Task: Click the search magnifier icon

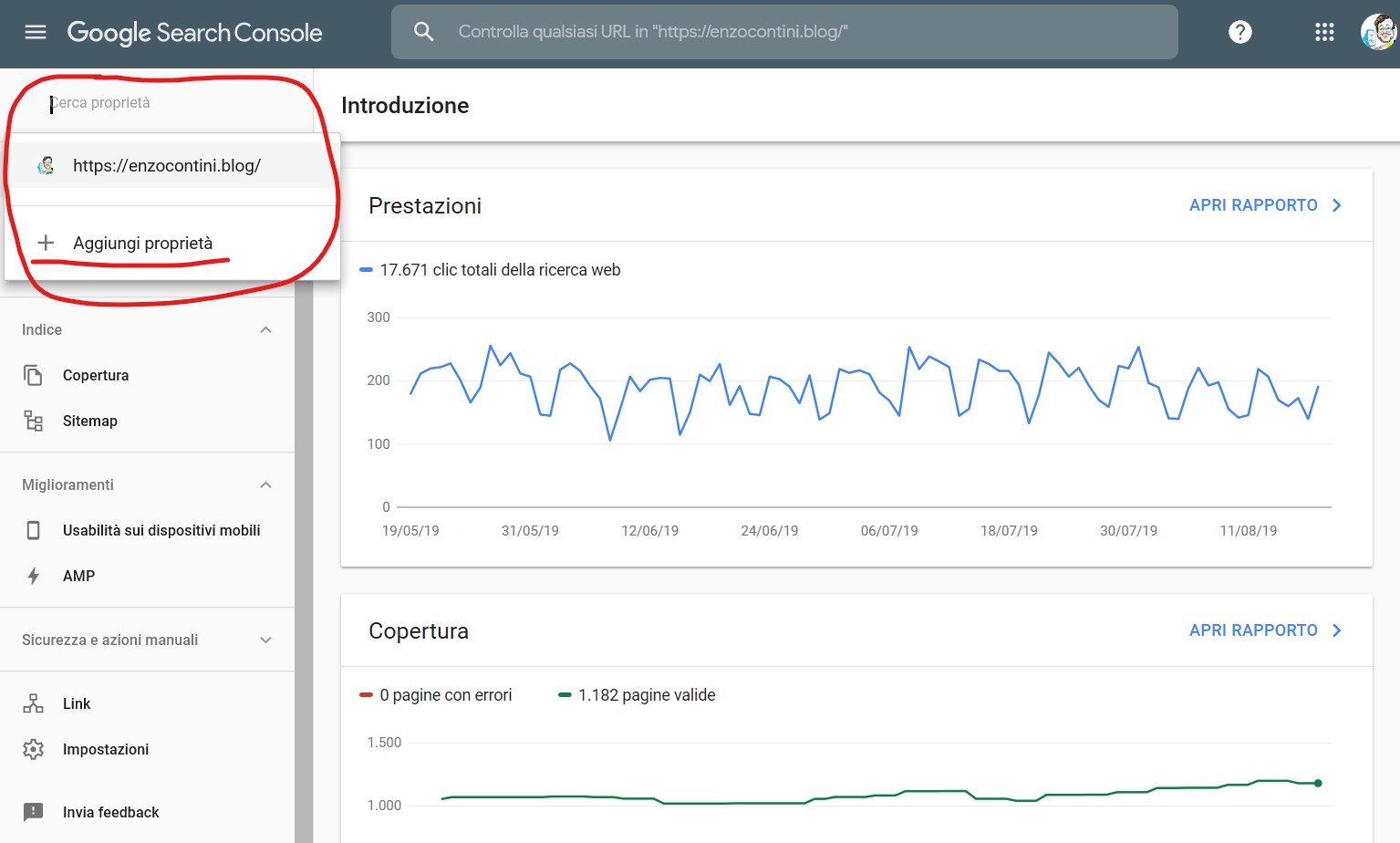Action: pyautogui.click(x=423, y=32)
